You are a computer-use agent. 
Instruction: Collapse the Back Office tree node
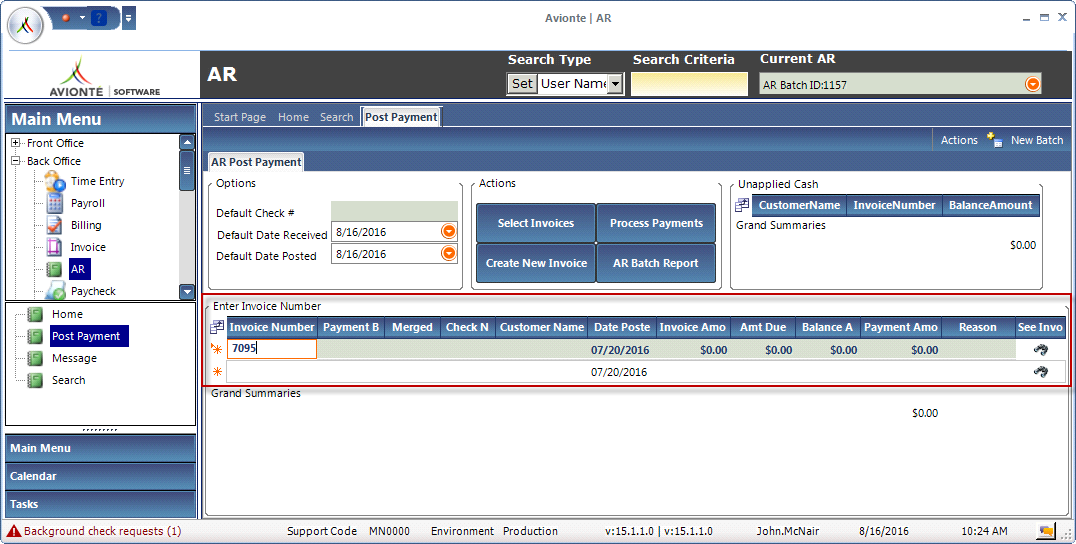tap(16, 161)
